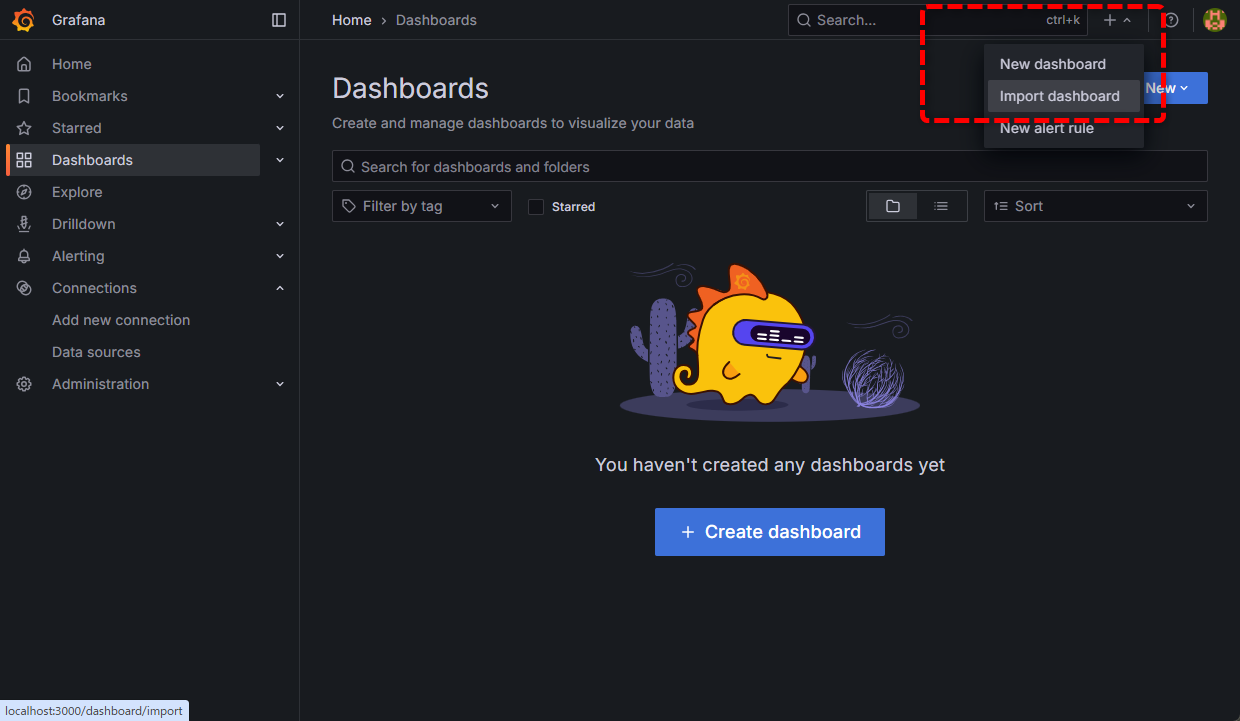The height and width of the screenshot is (721, 1240).
Task: Switch to list view layout
Action: (941, 206)
